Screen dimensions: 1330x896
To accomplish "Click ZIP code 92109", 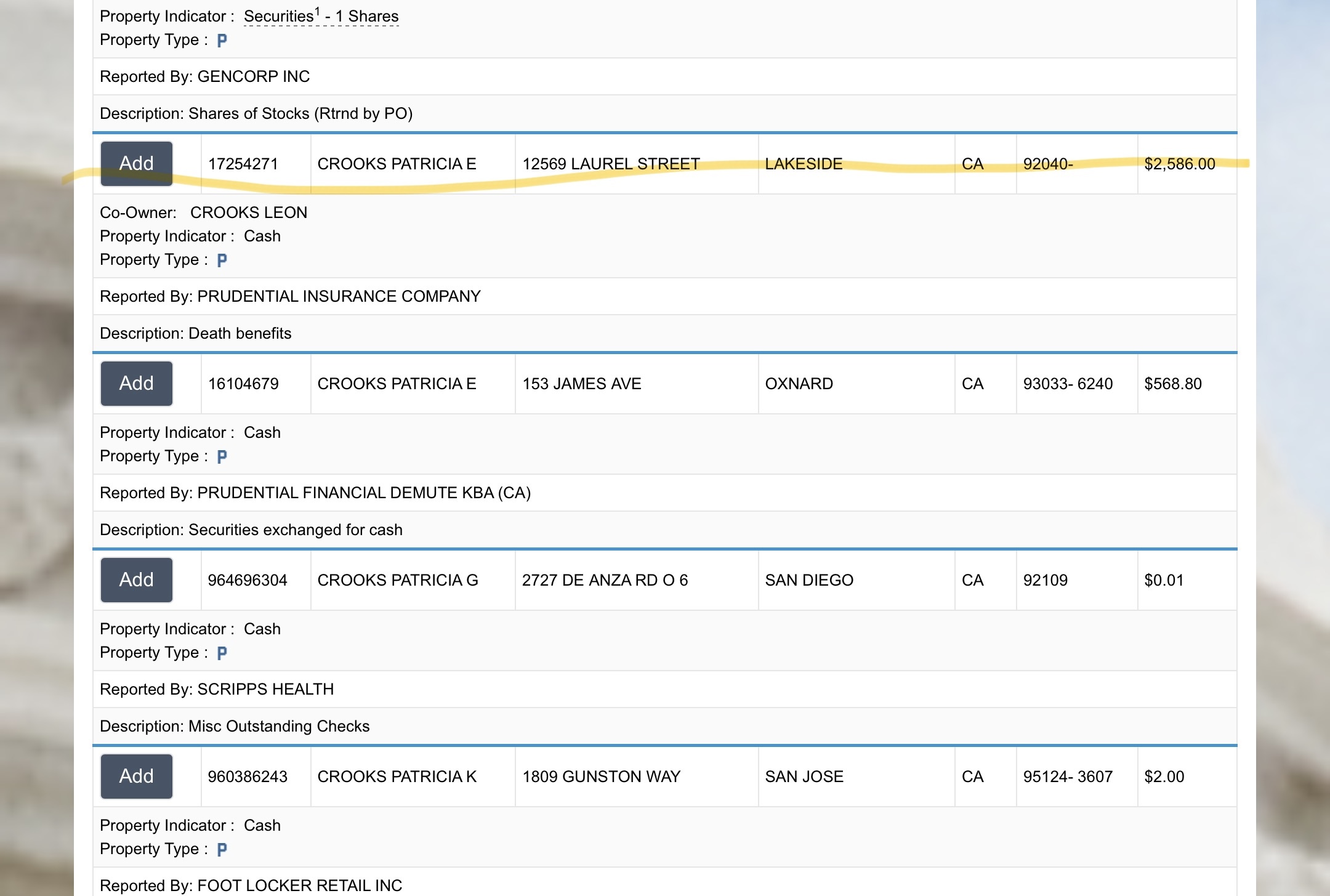I will pos(1046,580).
